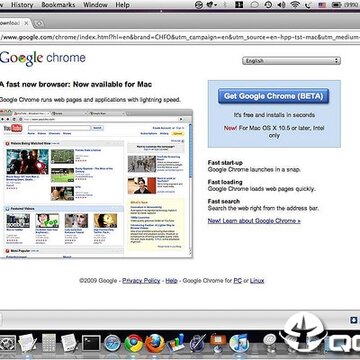
Task: Click 'Fast loading' feature heading
Action: [225, 182]
